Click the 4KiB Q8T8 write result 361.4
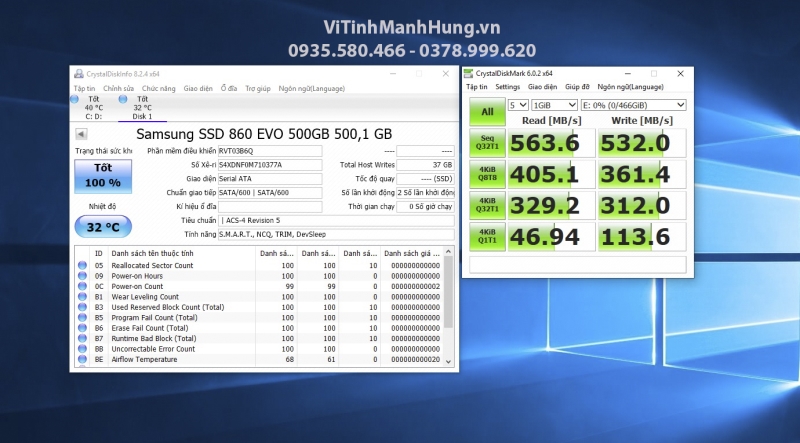Viewport: 800px width, 443px height. click(642, 175)
